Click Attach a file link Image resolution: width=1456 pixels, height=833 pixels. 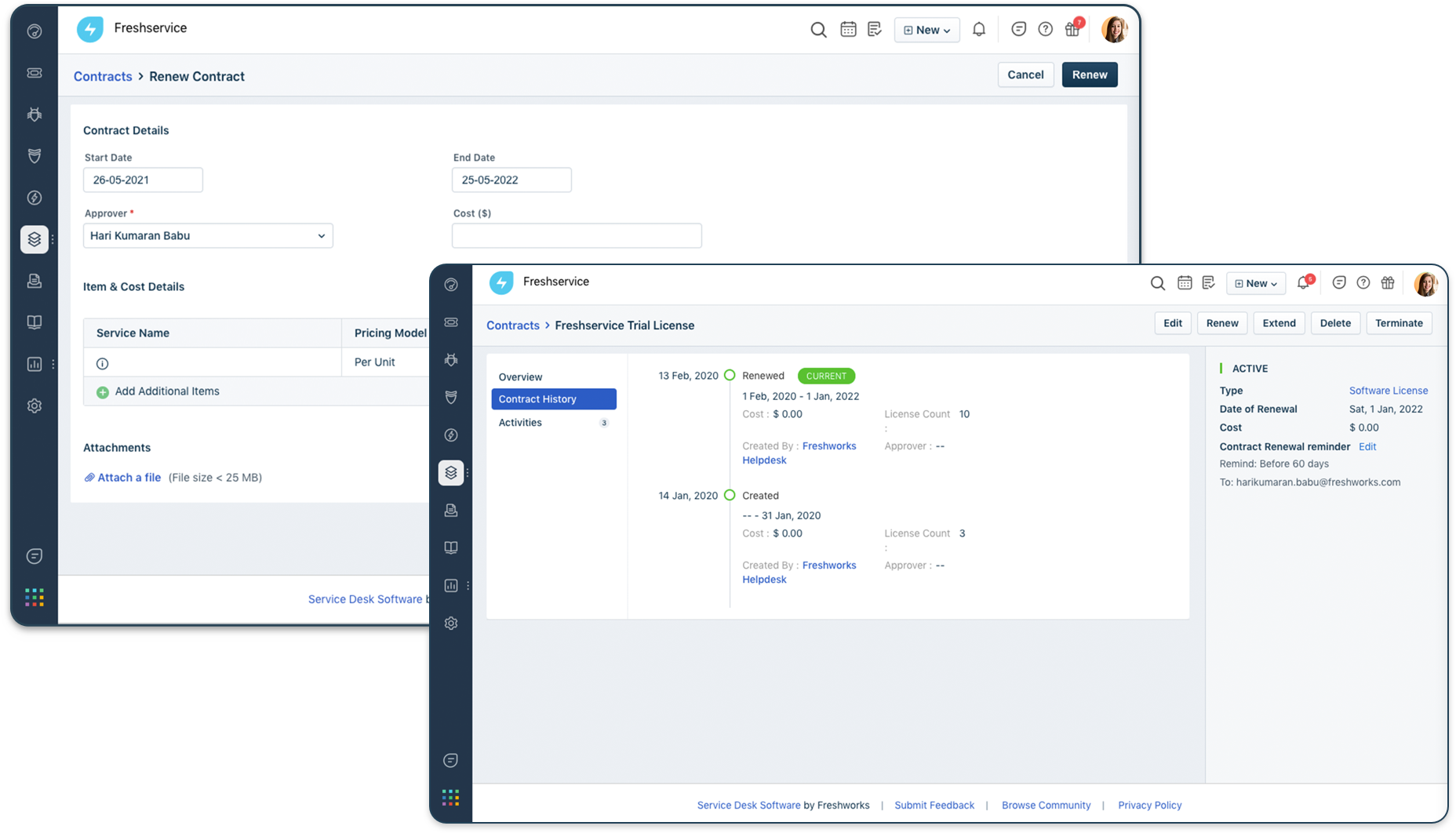pyautogui.click(x=128, y=478)
